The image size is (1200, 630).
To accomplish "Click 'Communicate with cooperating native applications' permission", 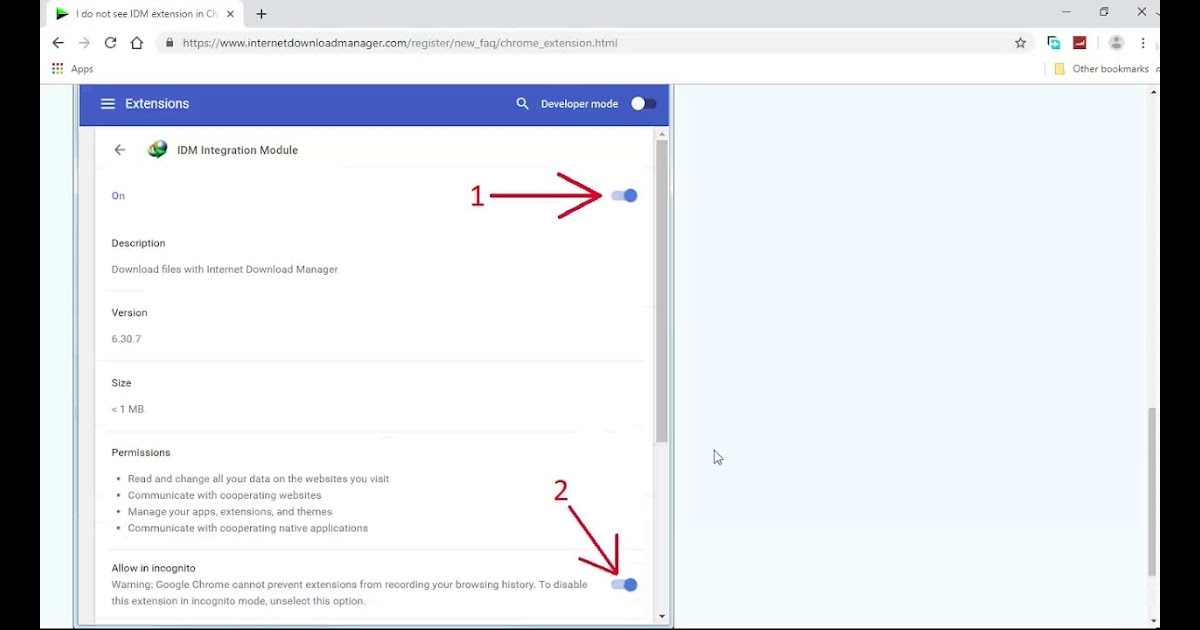I will 248,528.
